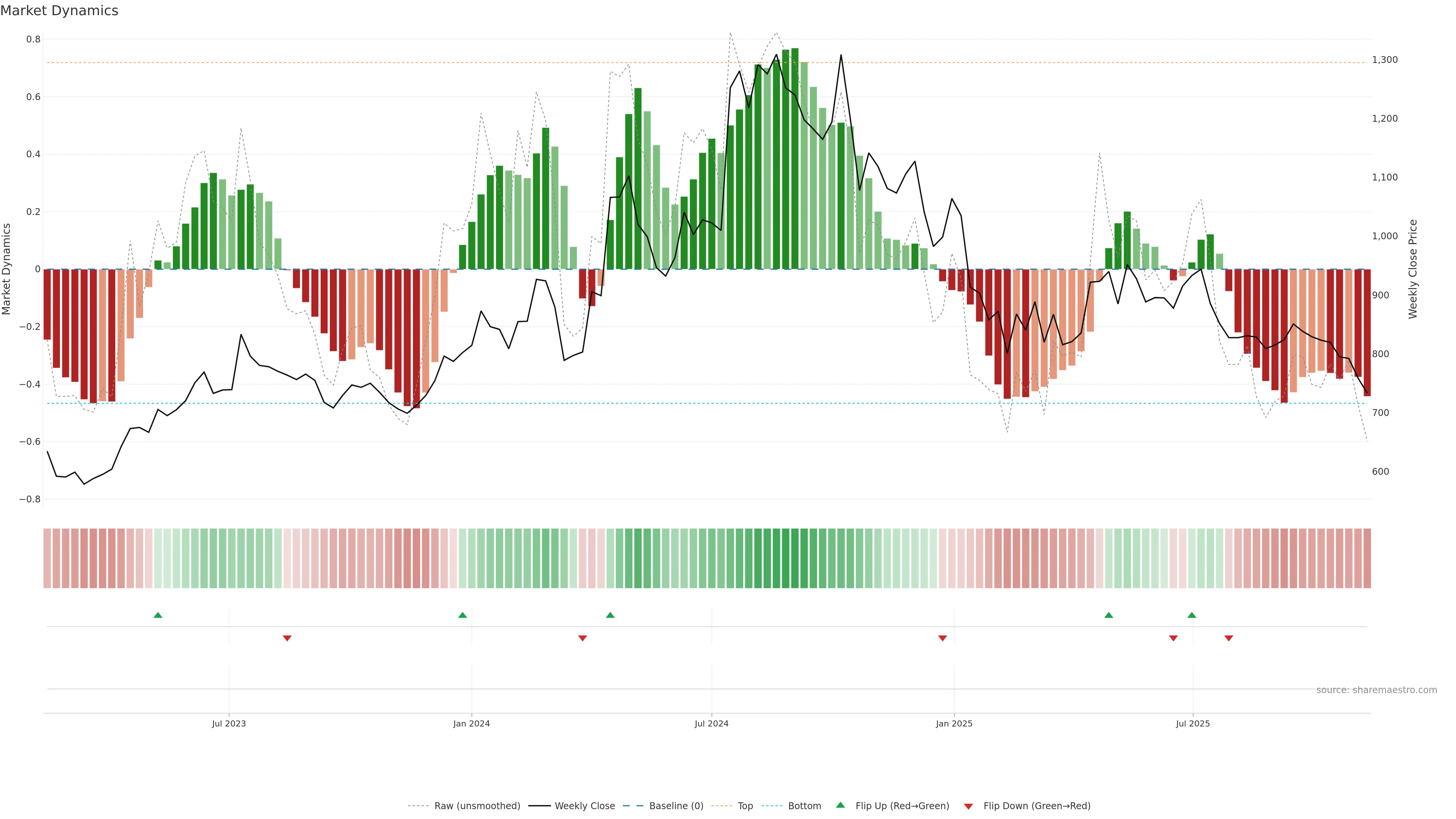Toggle the Baseline (0) legend entry
The height and width of the screenshot is (819, 1456).
coord(676,806)
